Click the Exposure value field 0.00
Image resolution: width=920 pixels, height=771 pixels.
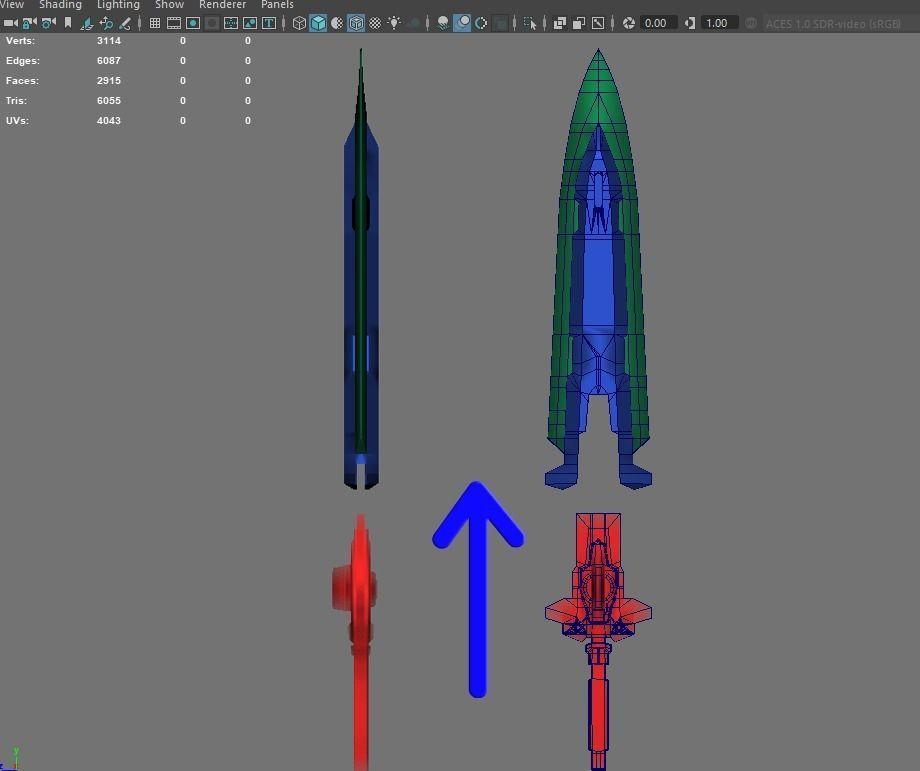pyautogui.click(x=657, y=23)
